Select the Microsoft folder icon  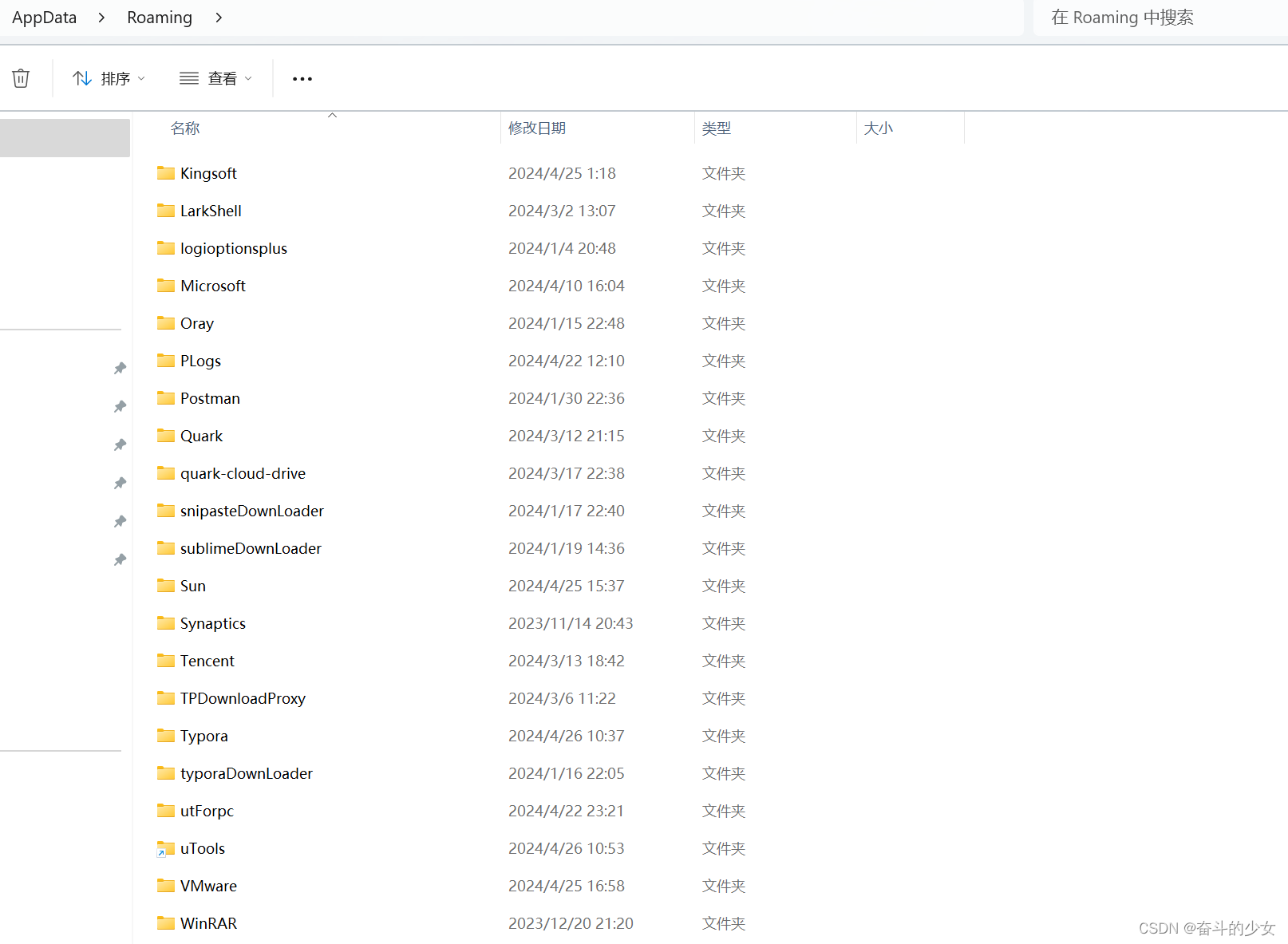click(166, 286)
